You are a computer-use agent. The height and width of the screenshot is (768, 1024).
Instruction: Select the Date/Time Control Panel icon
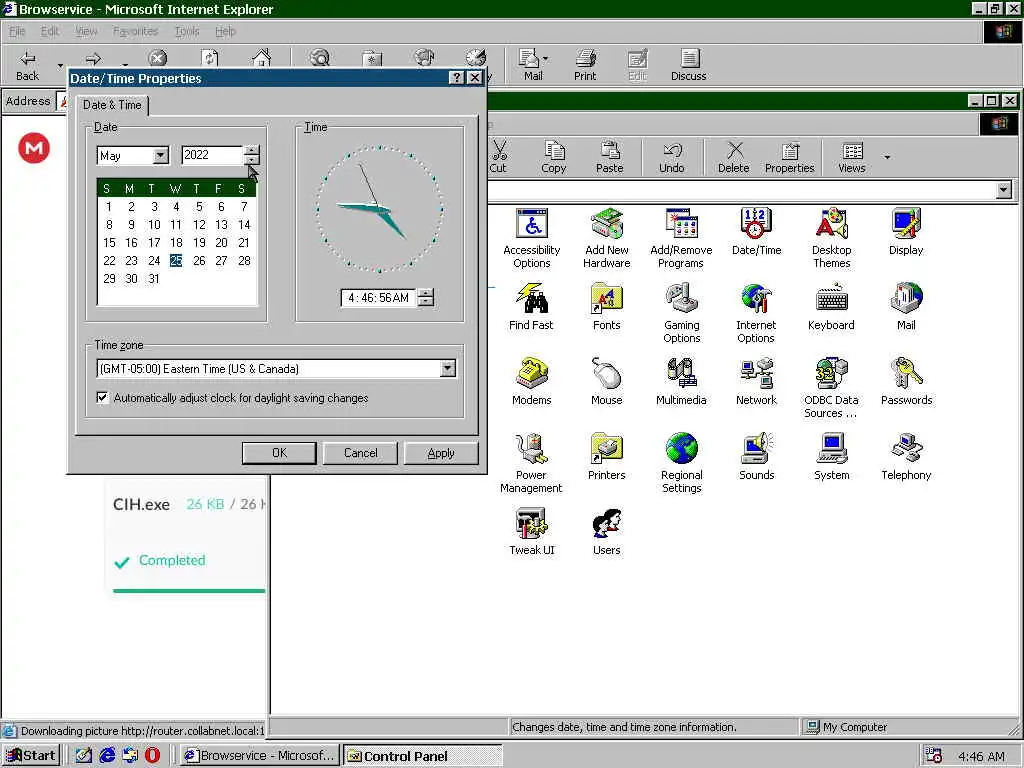(756, 232)
